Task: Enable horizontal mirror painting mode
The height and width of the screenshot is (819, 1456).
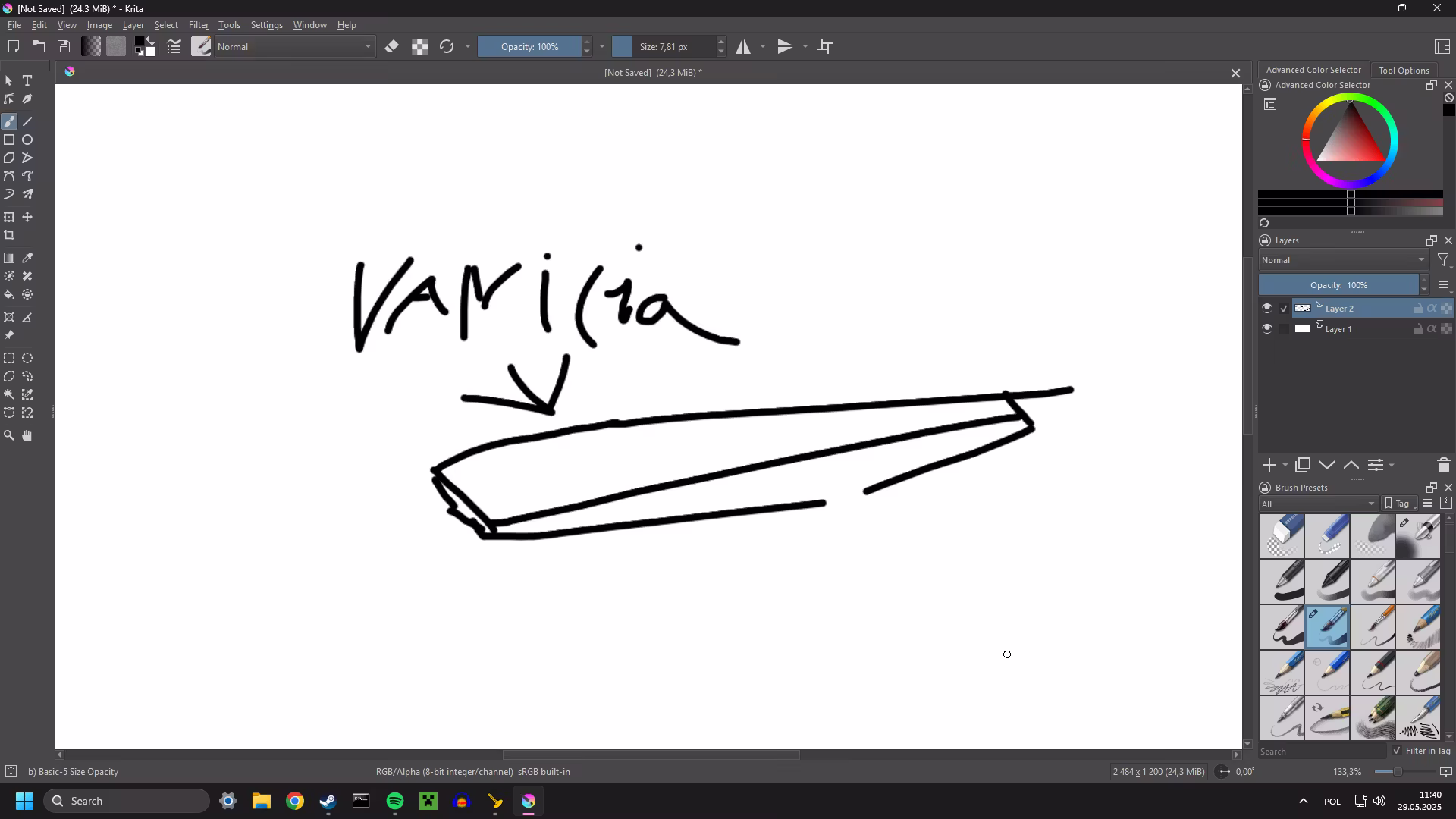Action: click(742, 46)
